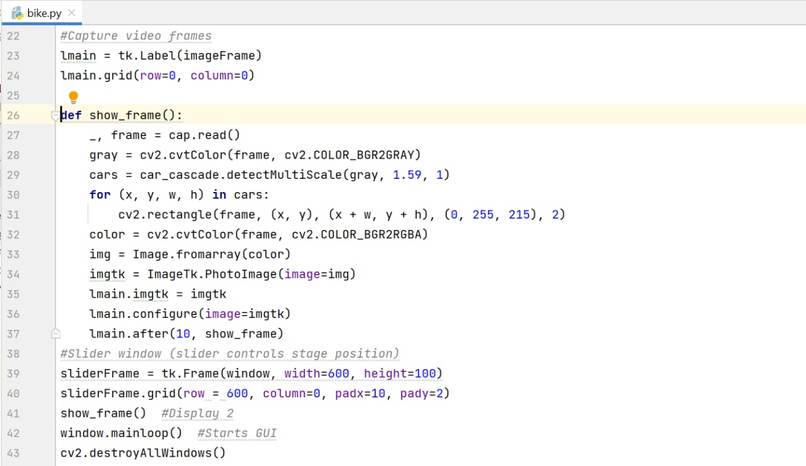
Task: Click 'window.mainloop()' on line 42
Action: [x=121, y=434]
